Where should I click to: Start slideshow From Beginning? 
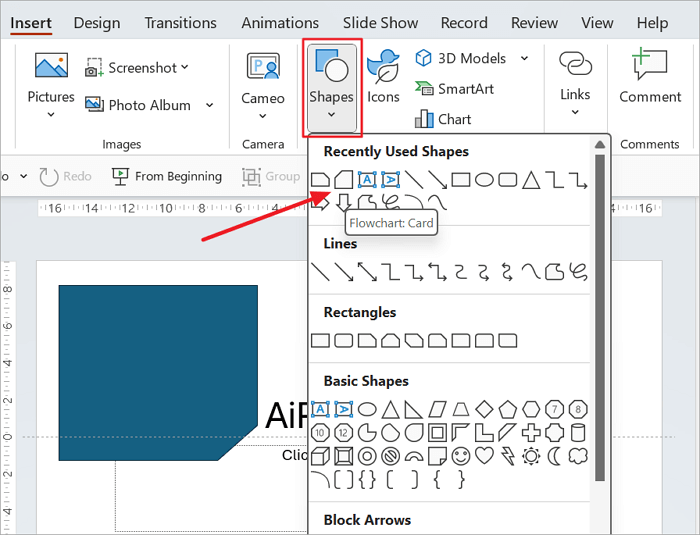[167, 176]
